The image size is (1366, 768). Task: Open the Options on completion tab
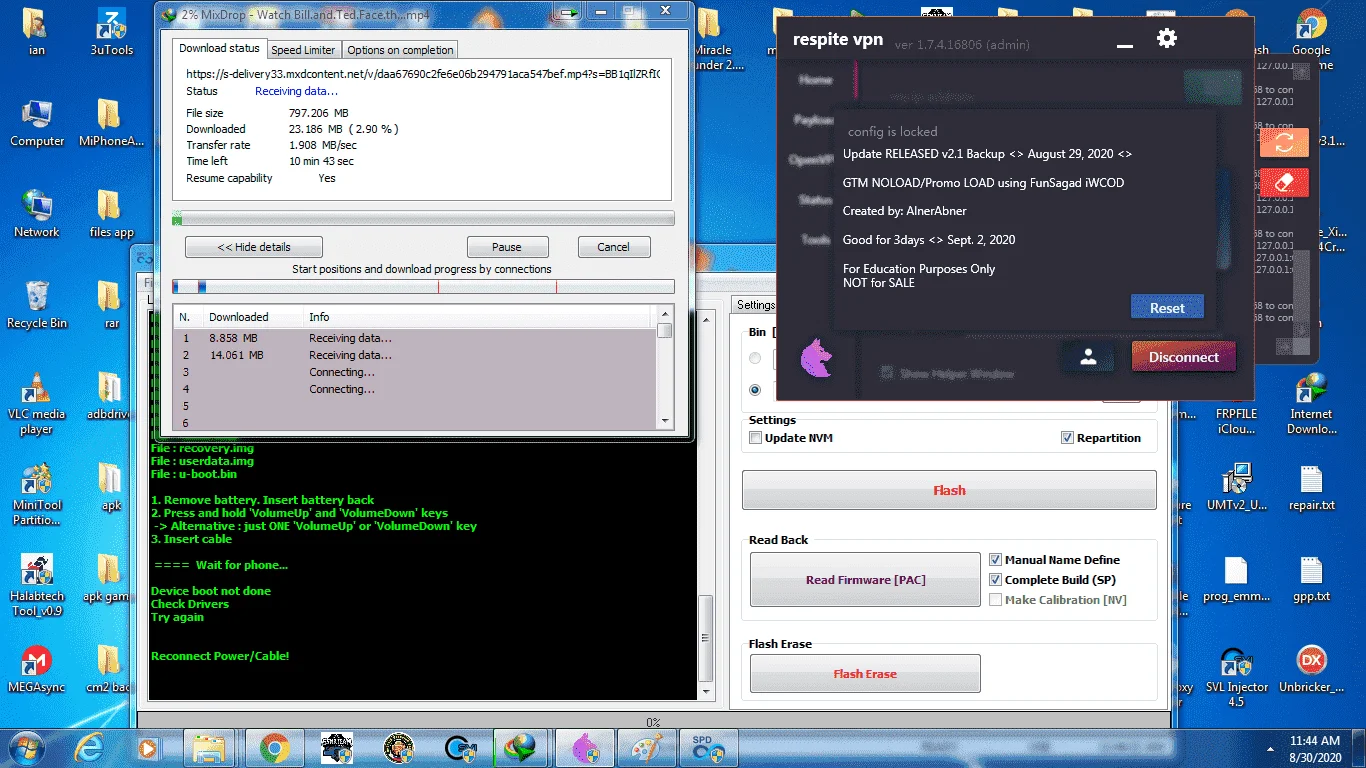(x=400, y=50)
